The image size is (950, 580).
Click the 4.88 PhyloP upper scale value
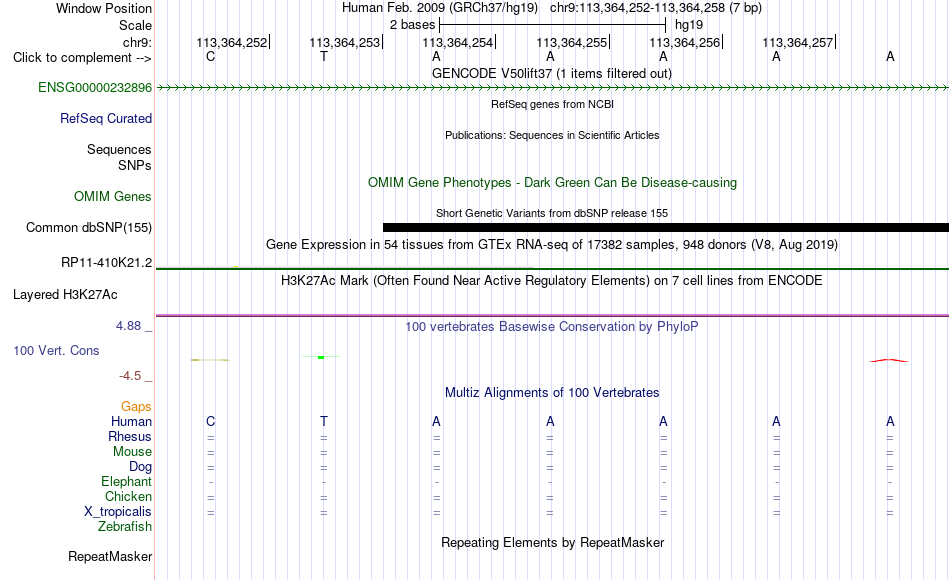click(128, 325)
